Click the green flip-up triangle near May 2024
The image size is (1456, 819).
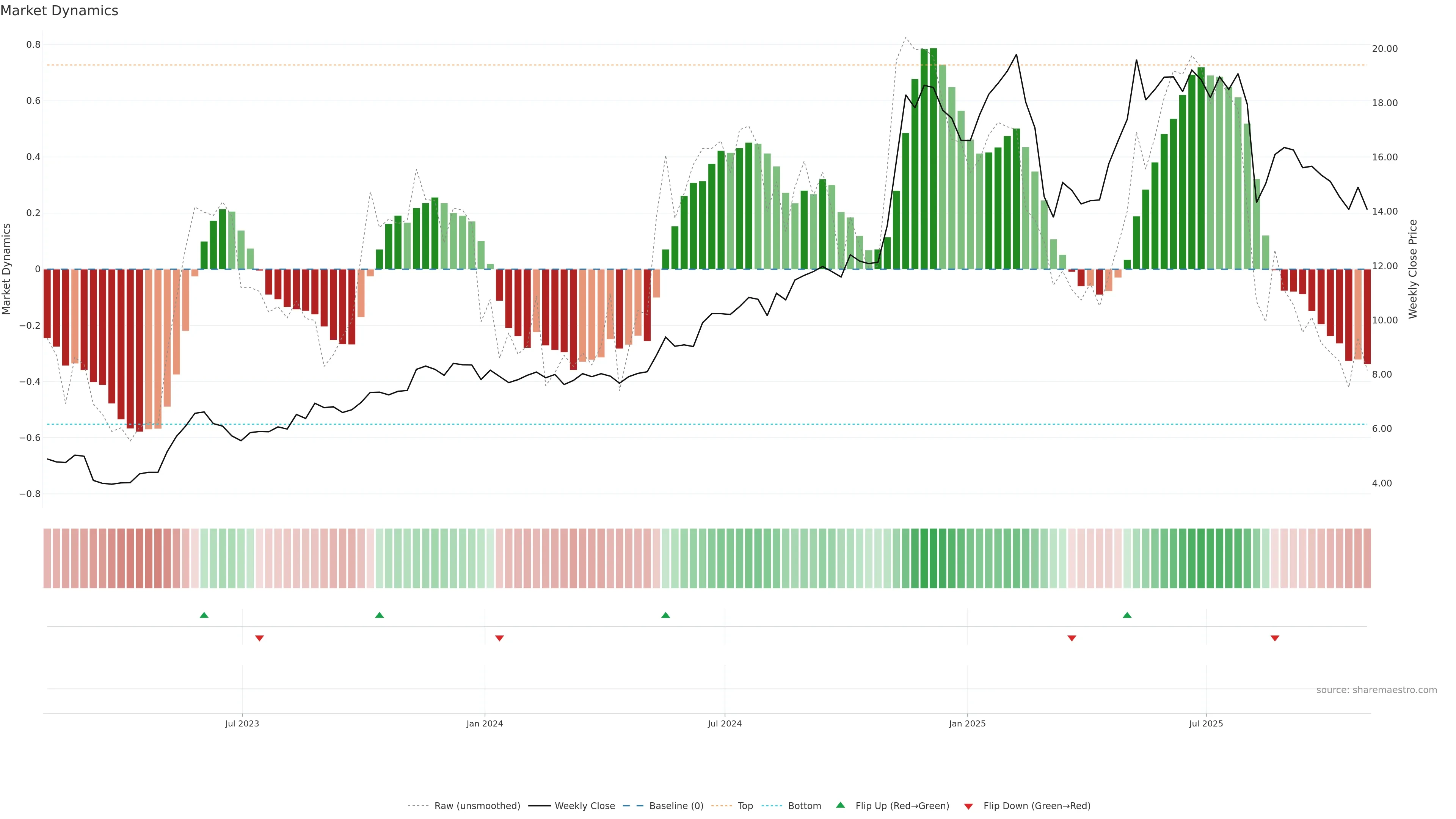click(665, 615)
